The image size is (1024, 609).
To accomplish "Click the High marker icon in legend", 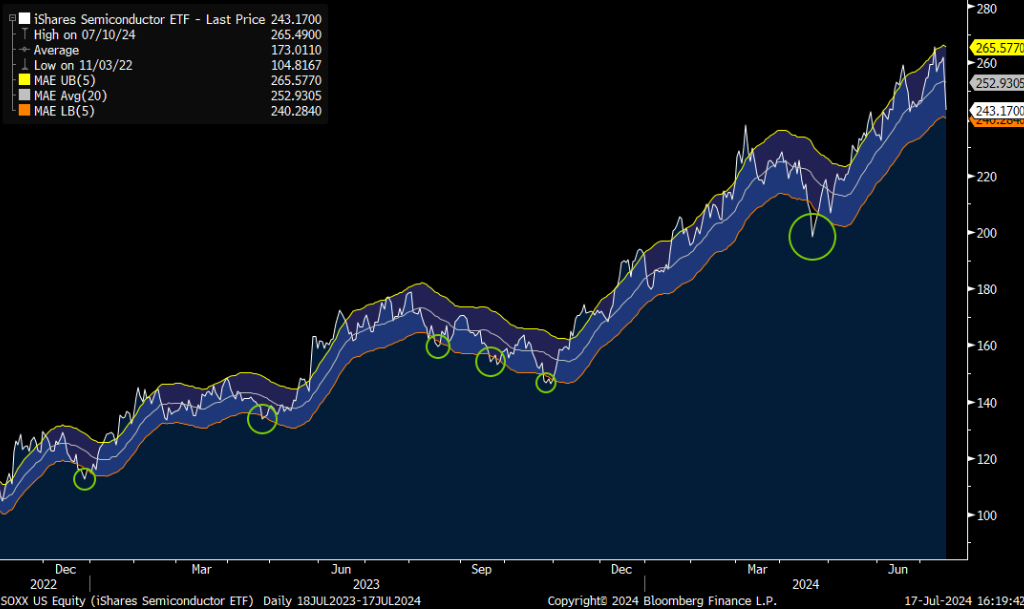I will tap(23, 34).
